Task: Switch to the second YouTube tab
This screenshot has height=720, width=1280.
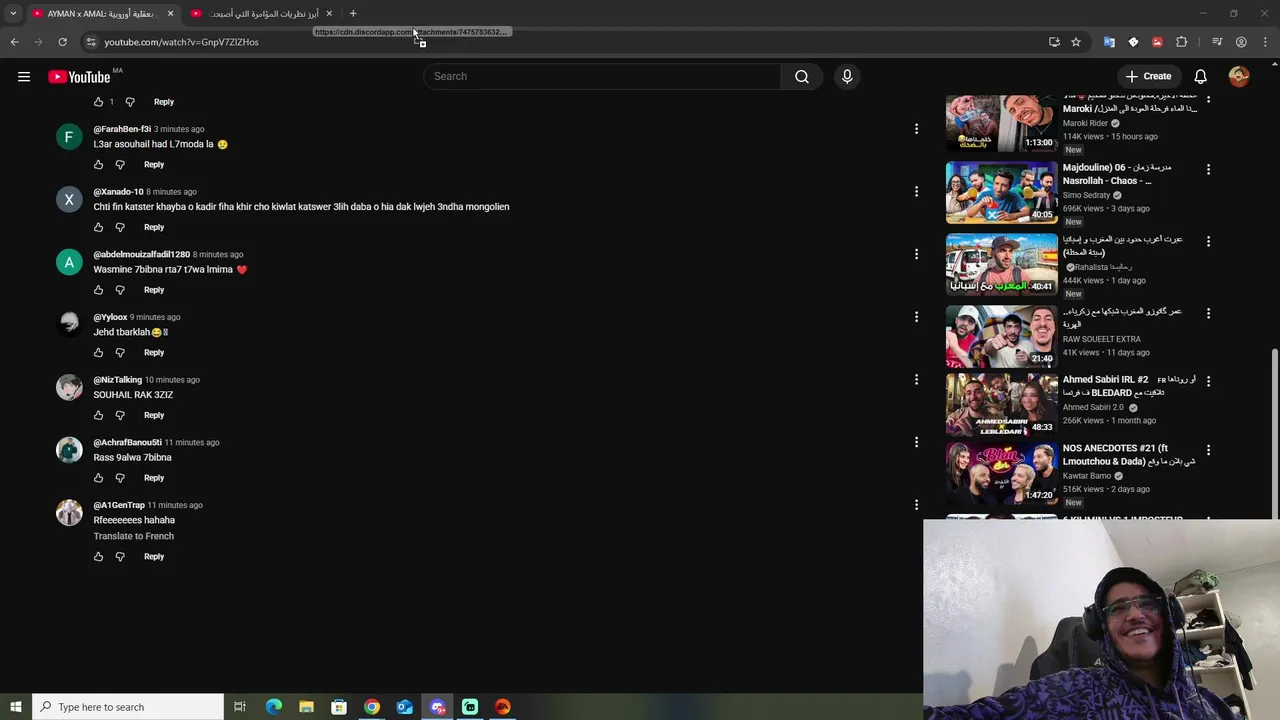Action: 260,13
